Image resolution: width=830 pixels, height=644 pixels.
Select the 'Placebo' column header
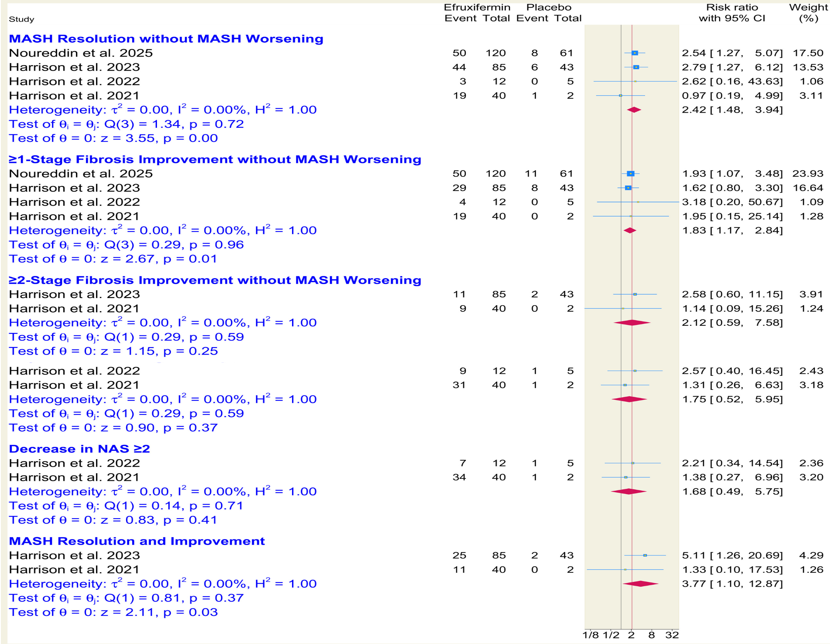pyautogui.click(x=548, y=7)
